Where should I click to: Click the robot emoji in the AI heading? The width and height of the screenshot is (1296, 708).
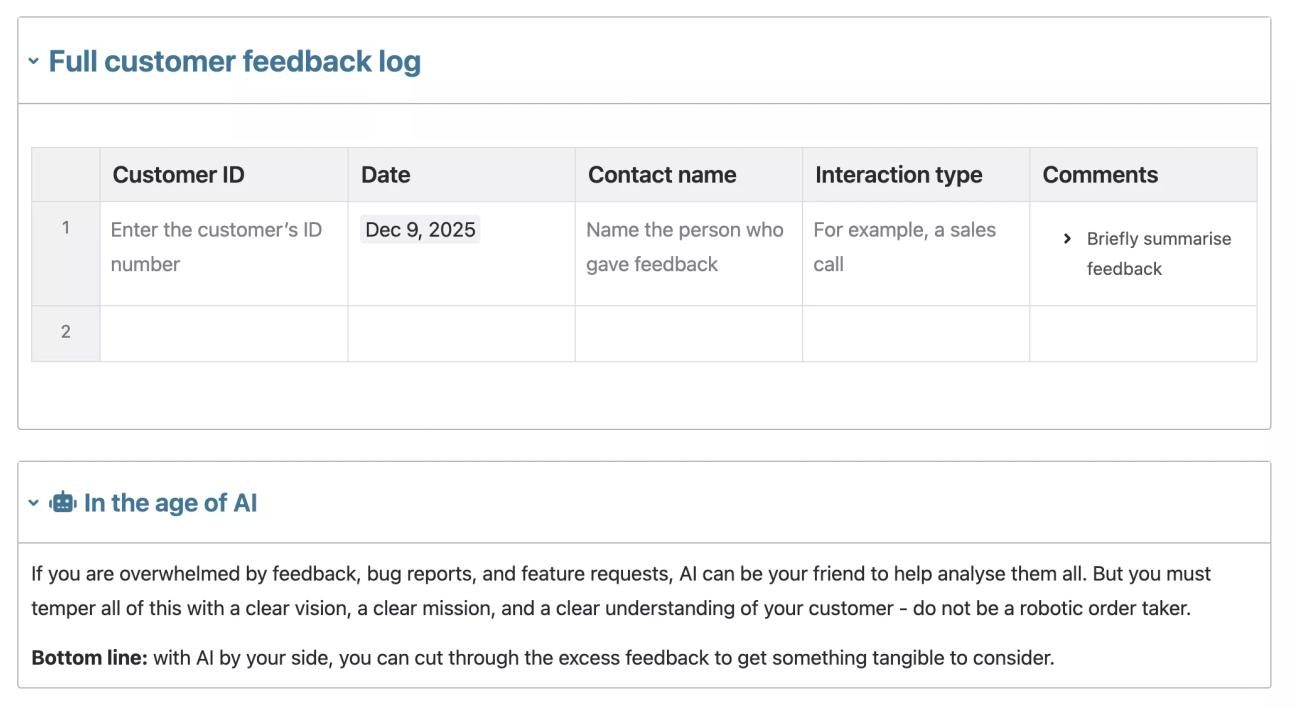[65, 502]
